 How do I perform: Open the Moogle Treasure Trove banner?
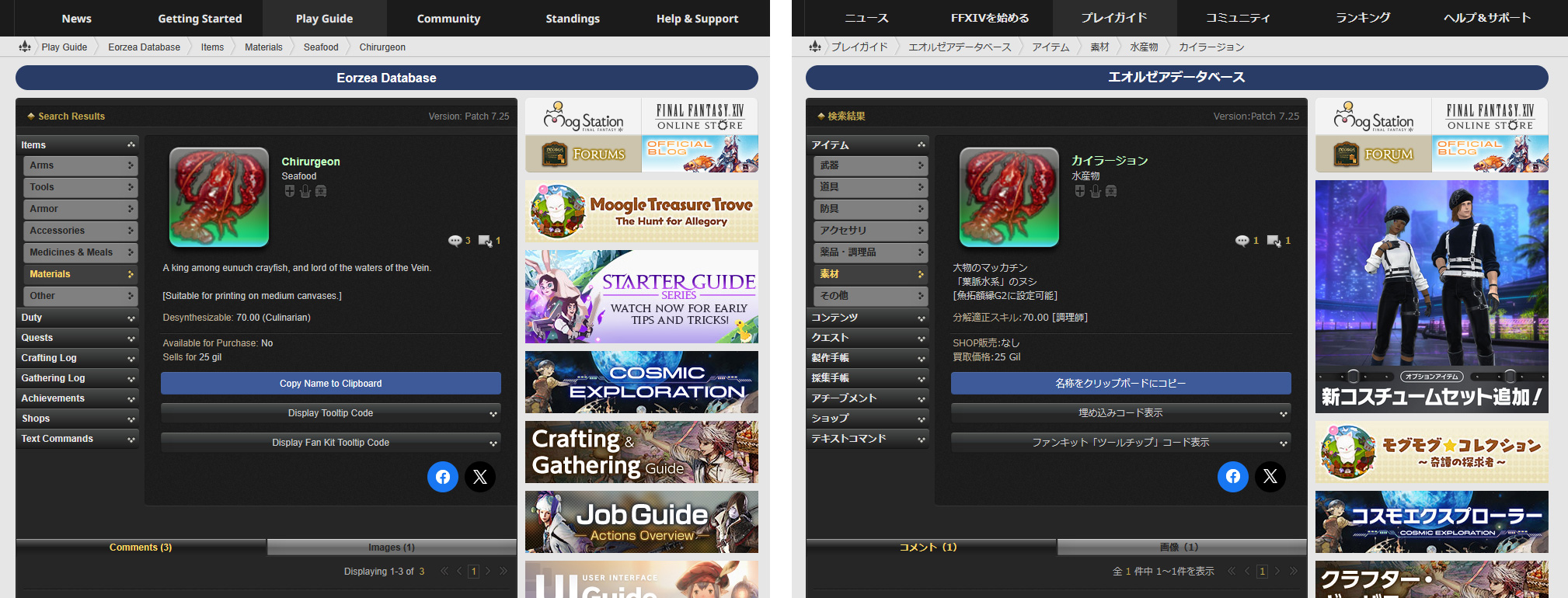coord(642,211)
